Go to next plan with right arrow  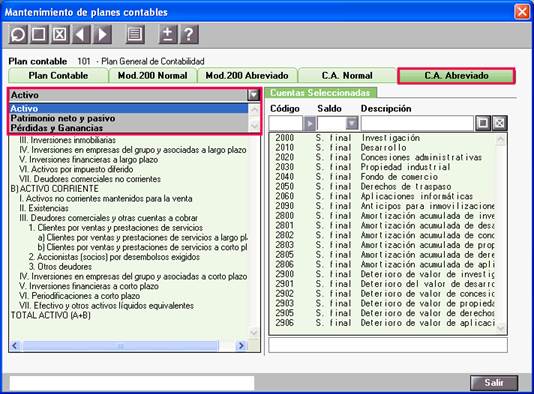tap(103, 34)
